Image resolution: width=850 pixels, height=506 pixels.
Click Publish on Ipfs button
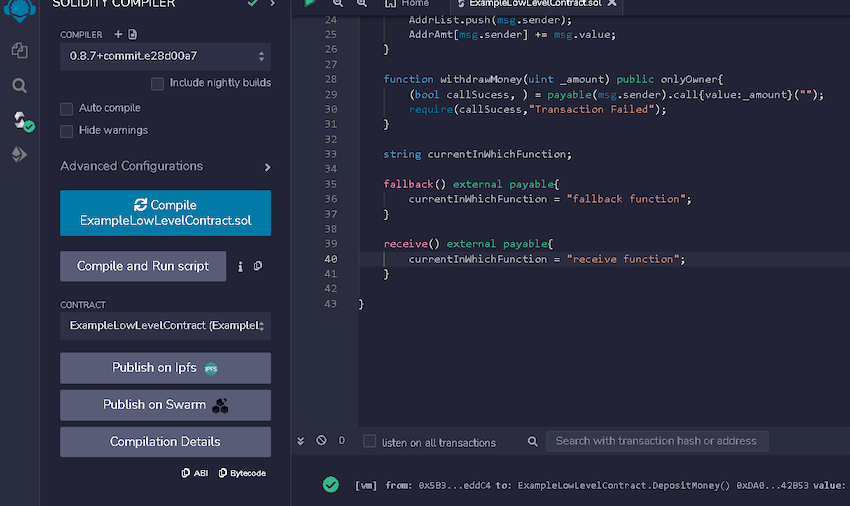click(x=165, y=368)
